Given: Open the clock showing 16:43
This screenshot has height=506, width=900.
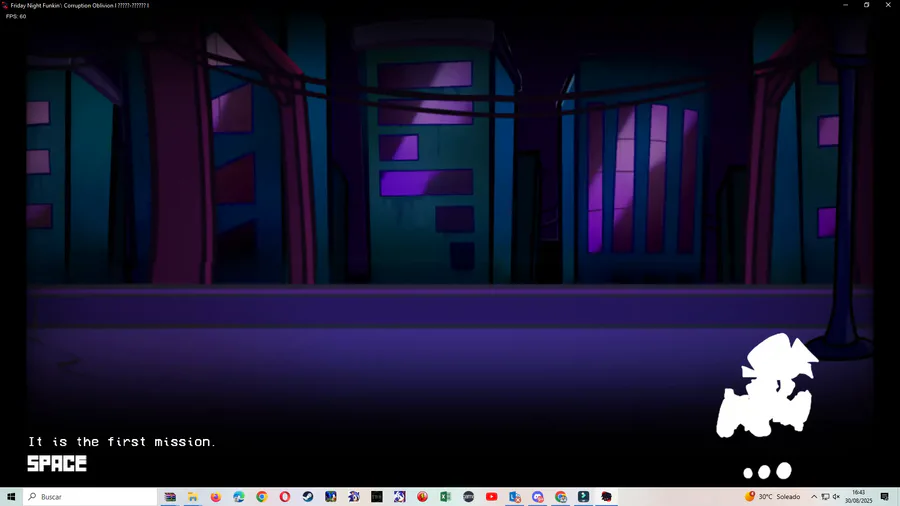Looking at the screenshot, I should (859, 497).
